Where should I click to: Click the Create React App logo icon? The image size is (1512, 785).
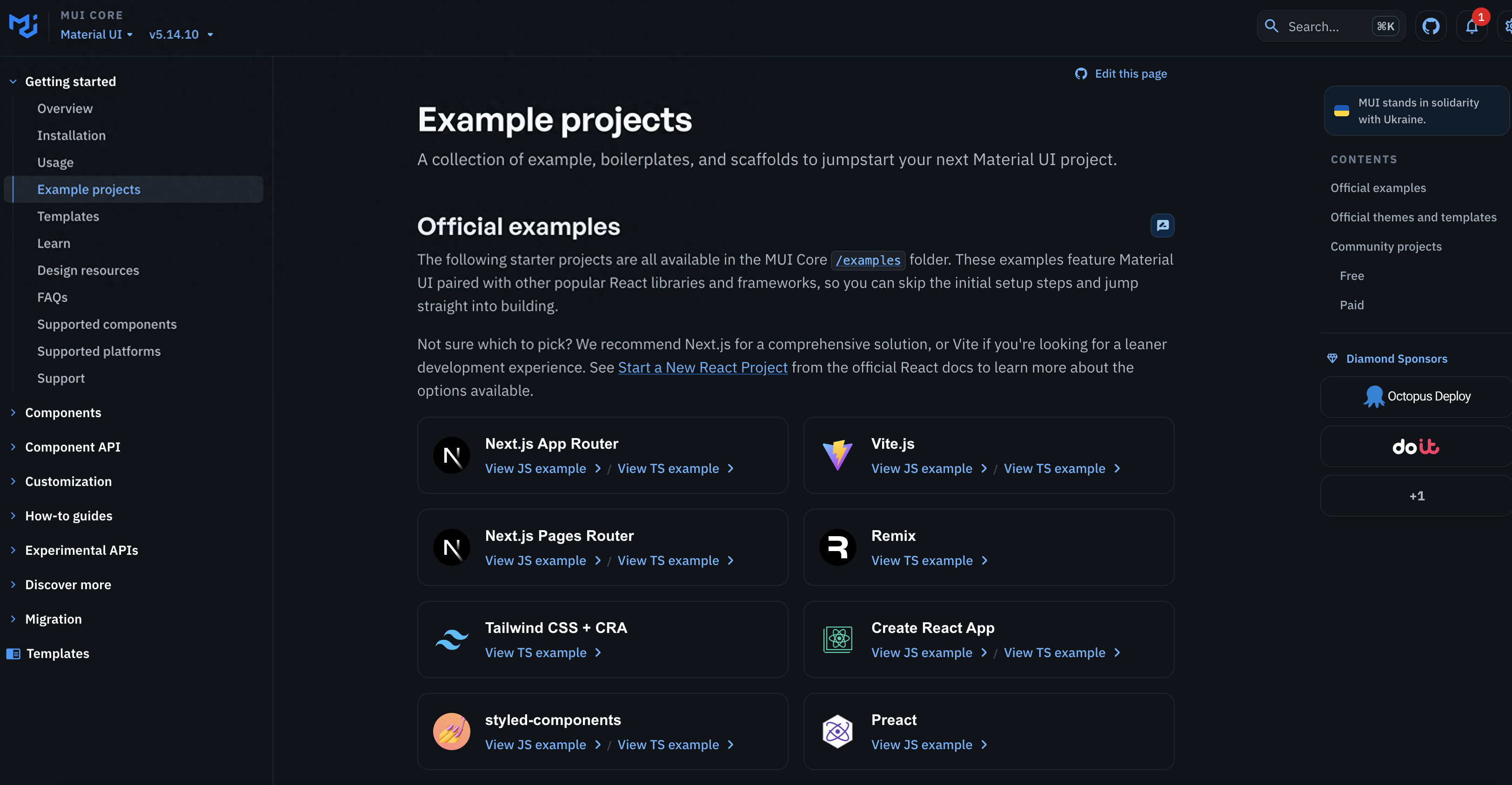[x=837, y=639]
